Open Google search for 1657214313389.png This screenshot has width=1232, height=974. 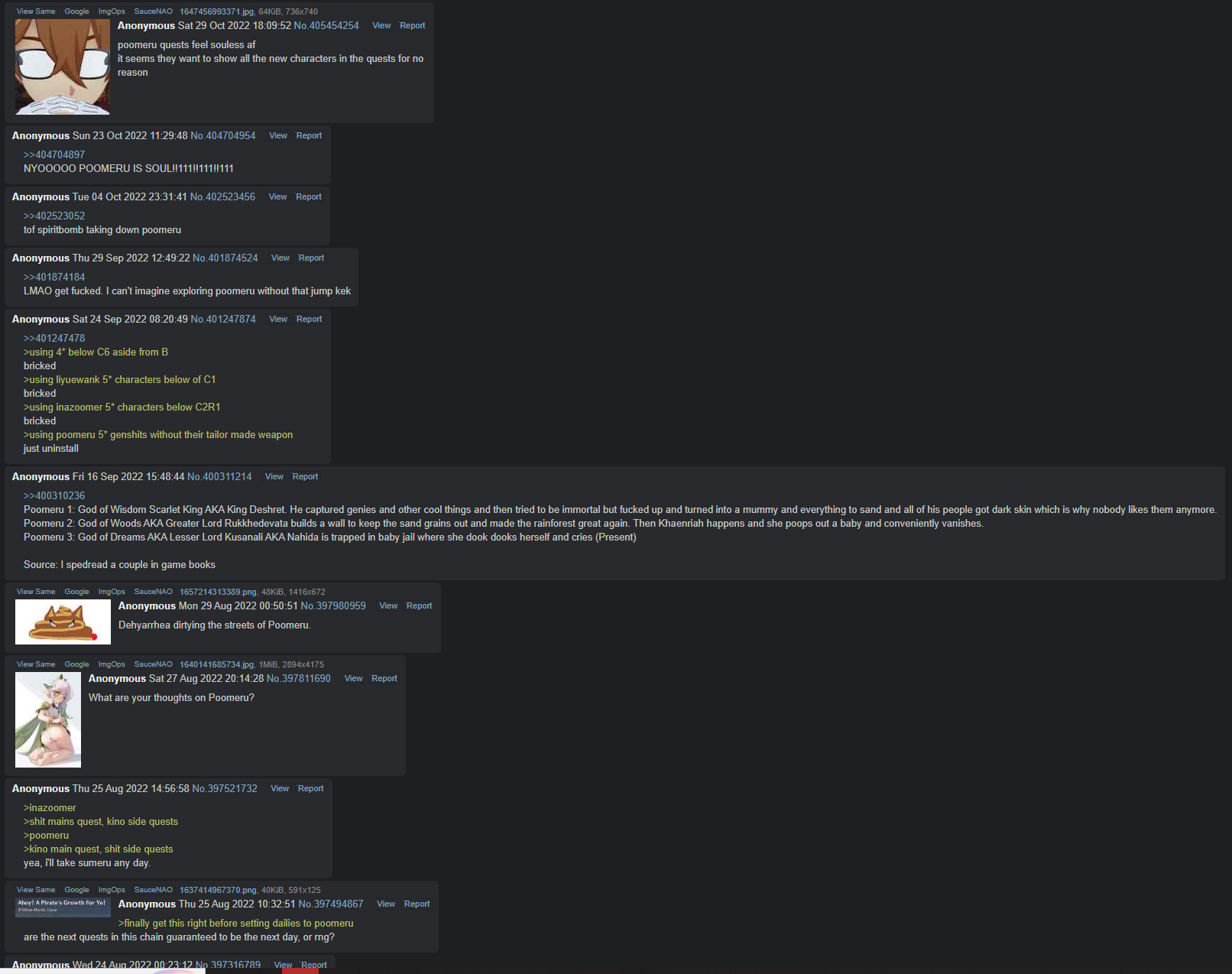coord(76,592)
